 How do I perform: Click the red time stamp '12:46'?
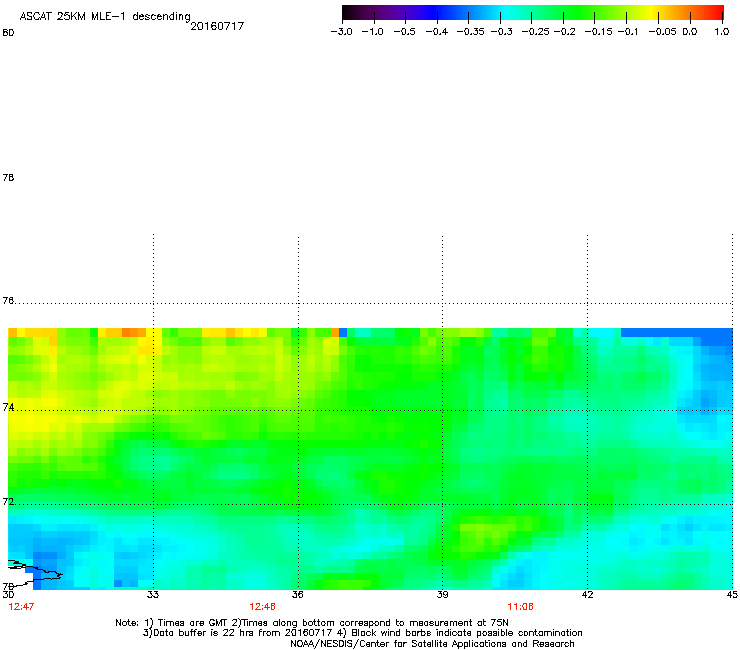coord(262,607)
